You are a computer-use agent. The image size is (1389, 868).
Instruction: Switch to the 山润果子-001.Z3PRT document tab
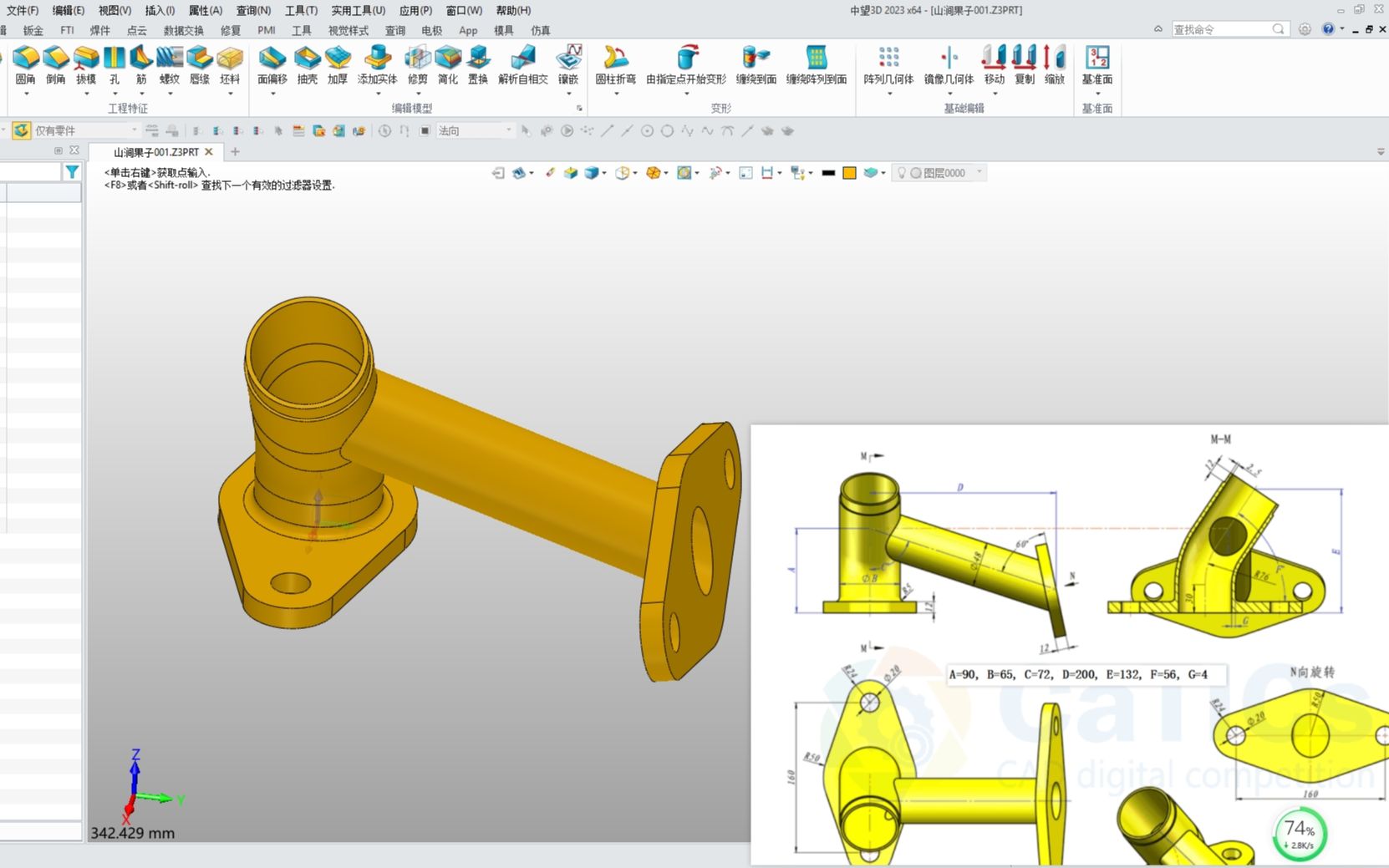[x=155, y=152]
